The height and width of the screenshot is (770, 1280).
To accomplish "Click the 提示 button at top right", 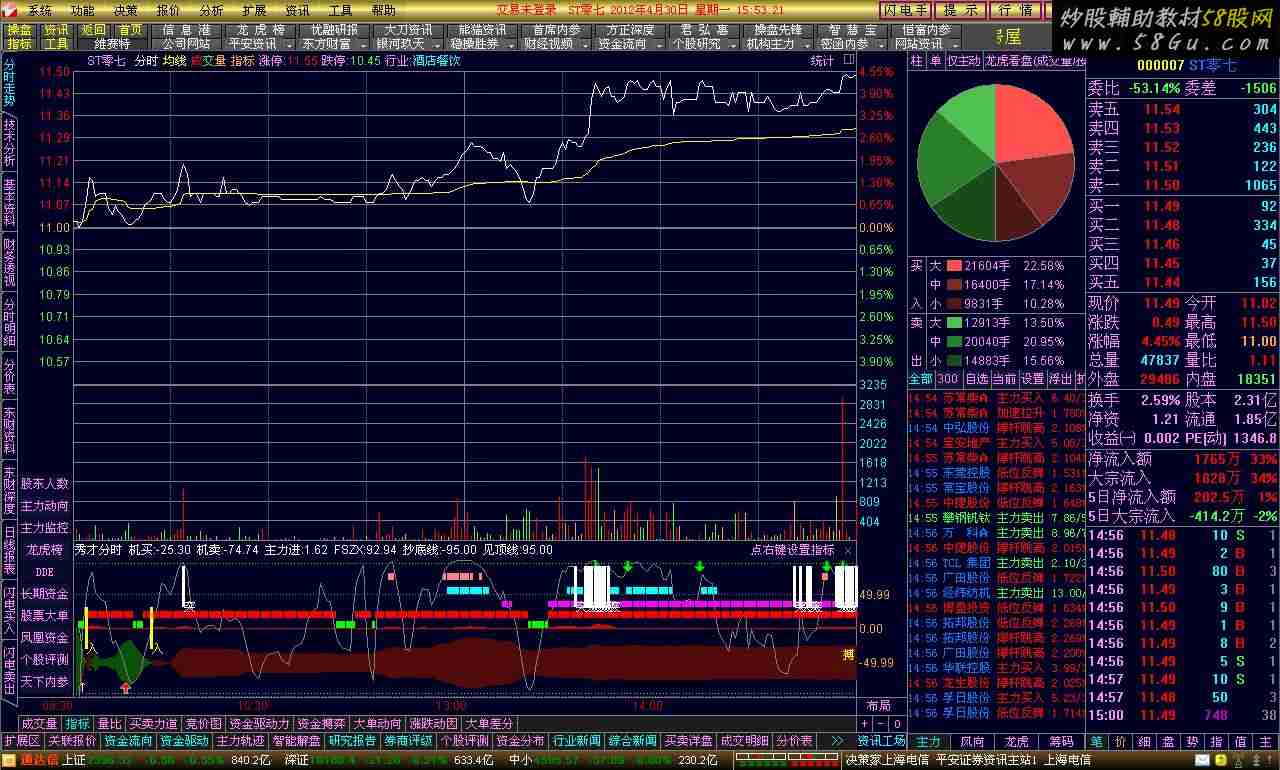I will (x=961, y=10).
